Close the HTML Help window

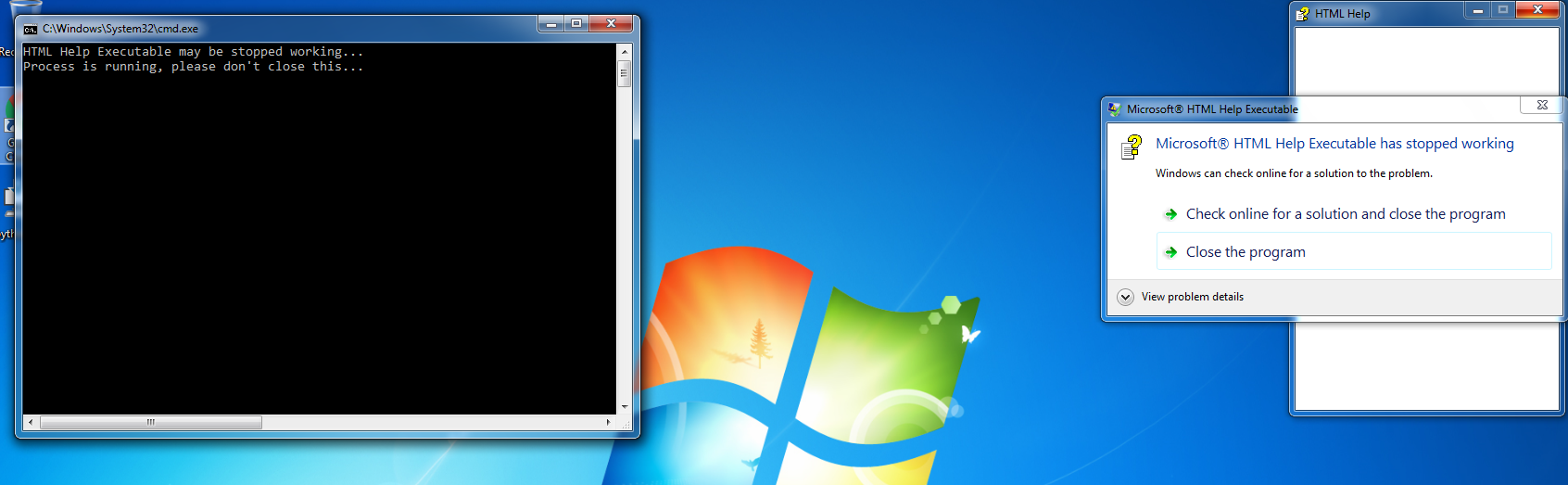pos(1537,10)
